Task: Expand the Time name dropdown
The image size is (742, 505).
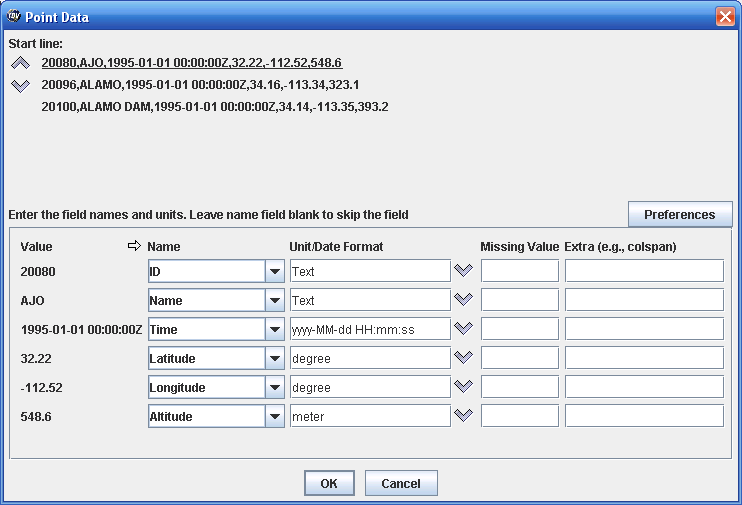Action: (x=274, y=329)
